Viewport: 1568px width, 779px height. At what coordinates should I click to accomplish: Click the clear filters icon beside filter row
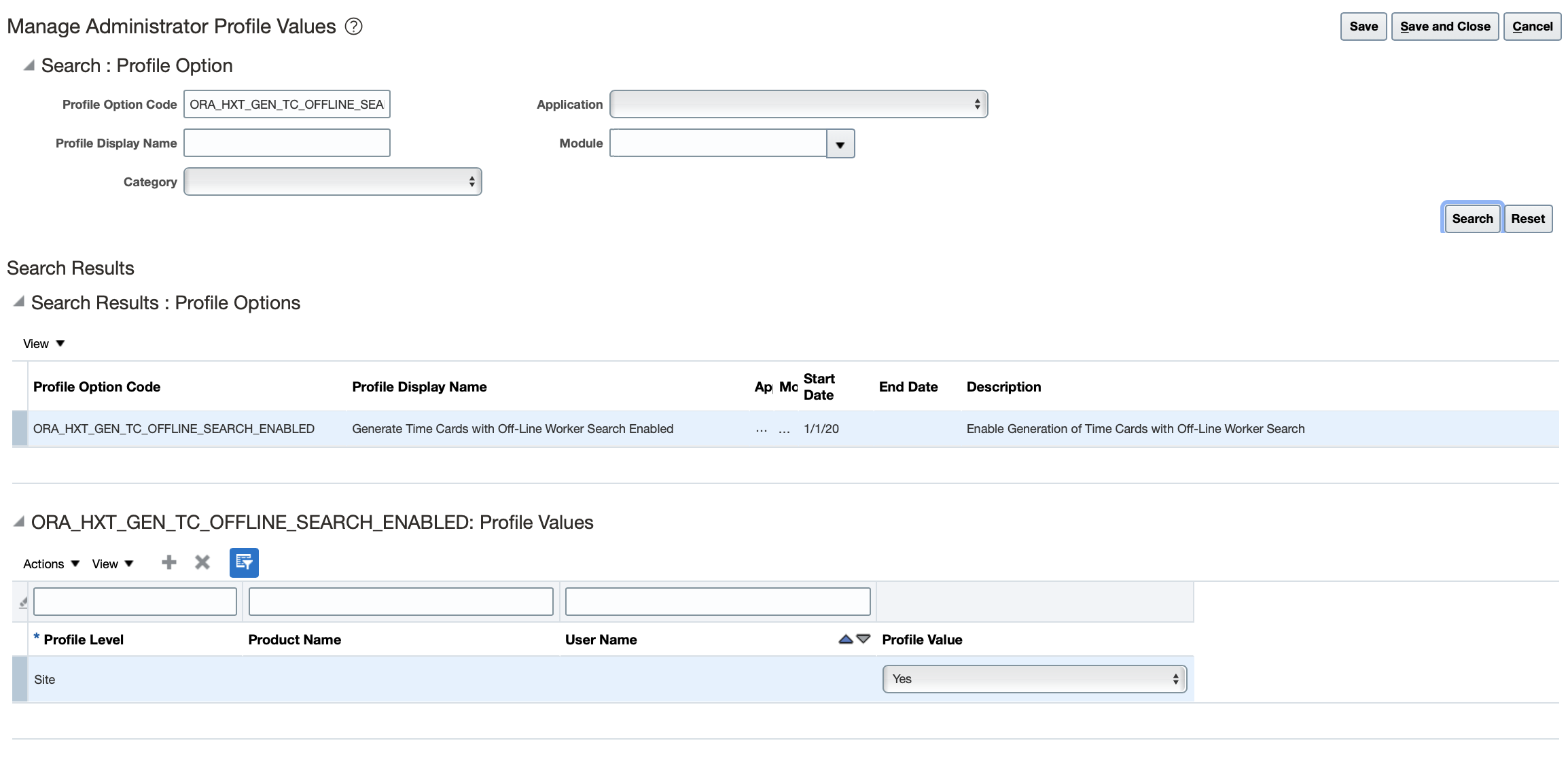point(22,602)
